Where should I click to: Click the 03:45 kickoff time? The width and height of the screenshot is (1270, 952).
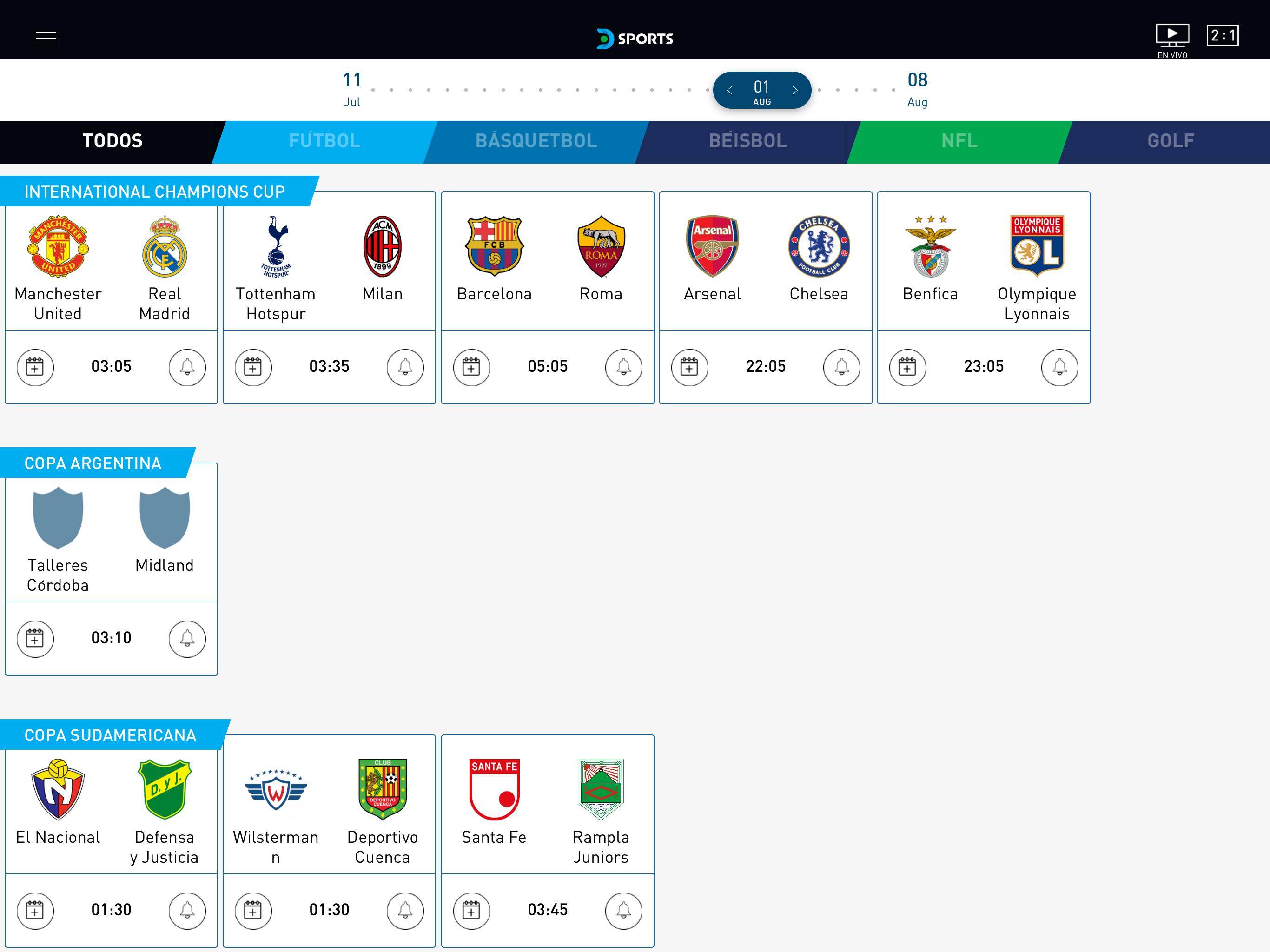pos(548,910)
